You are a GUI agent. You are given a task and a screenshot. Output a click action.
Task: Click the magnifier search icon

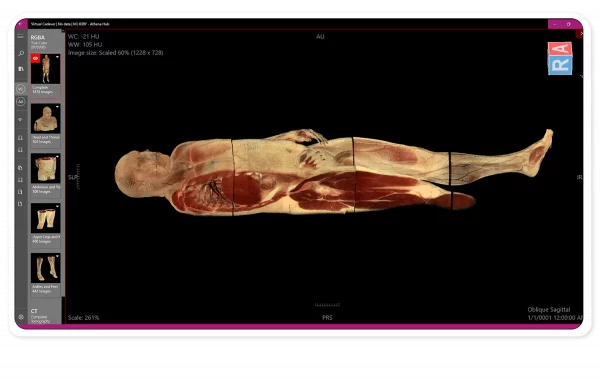(21, 53)
